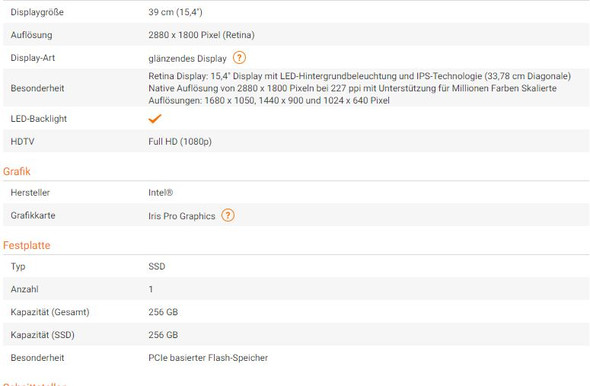
Task: Click the Iris Pro Graphics text
Action: pos(182,216)
